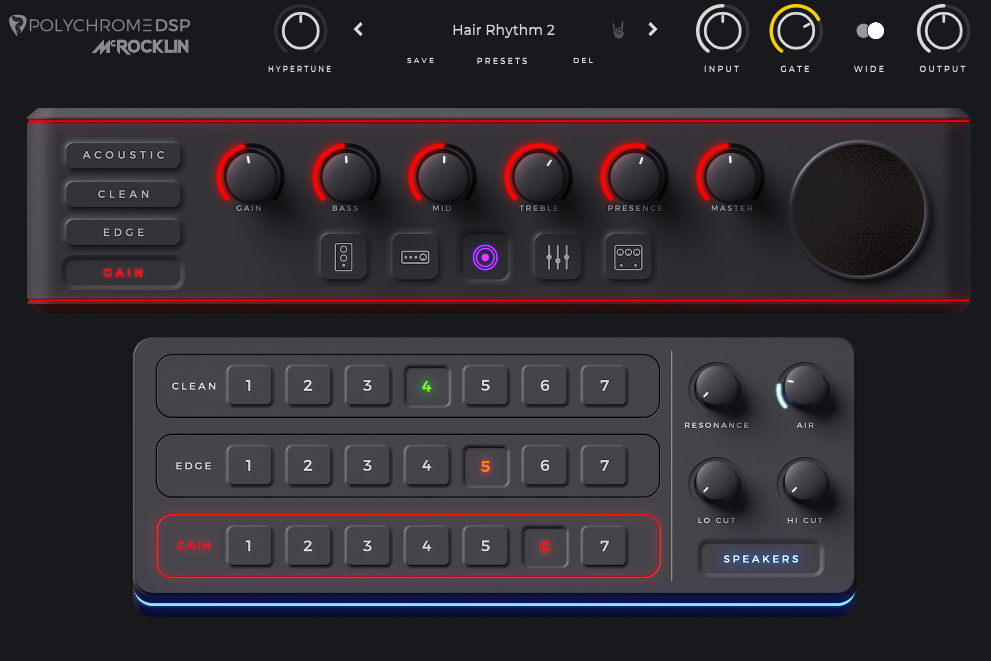Select speaker 4 in the CLEAN row
This screenshot has width=991, height=661.
(x=426, y=386)
